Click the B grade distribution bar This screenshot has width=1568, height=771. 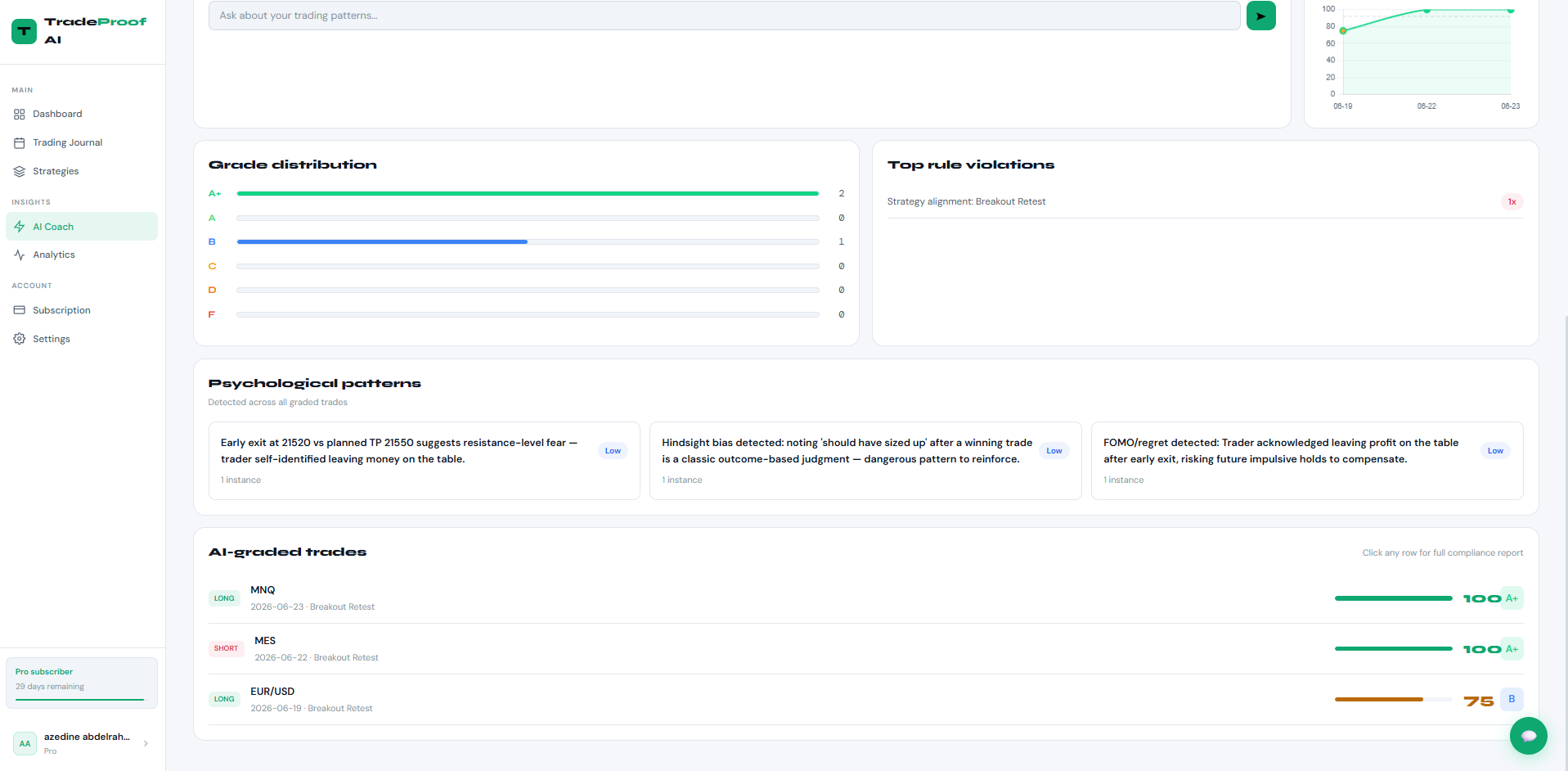pos(528,242)
